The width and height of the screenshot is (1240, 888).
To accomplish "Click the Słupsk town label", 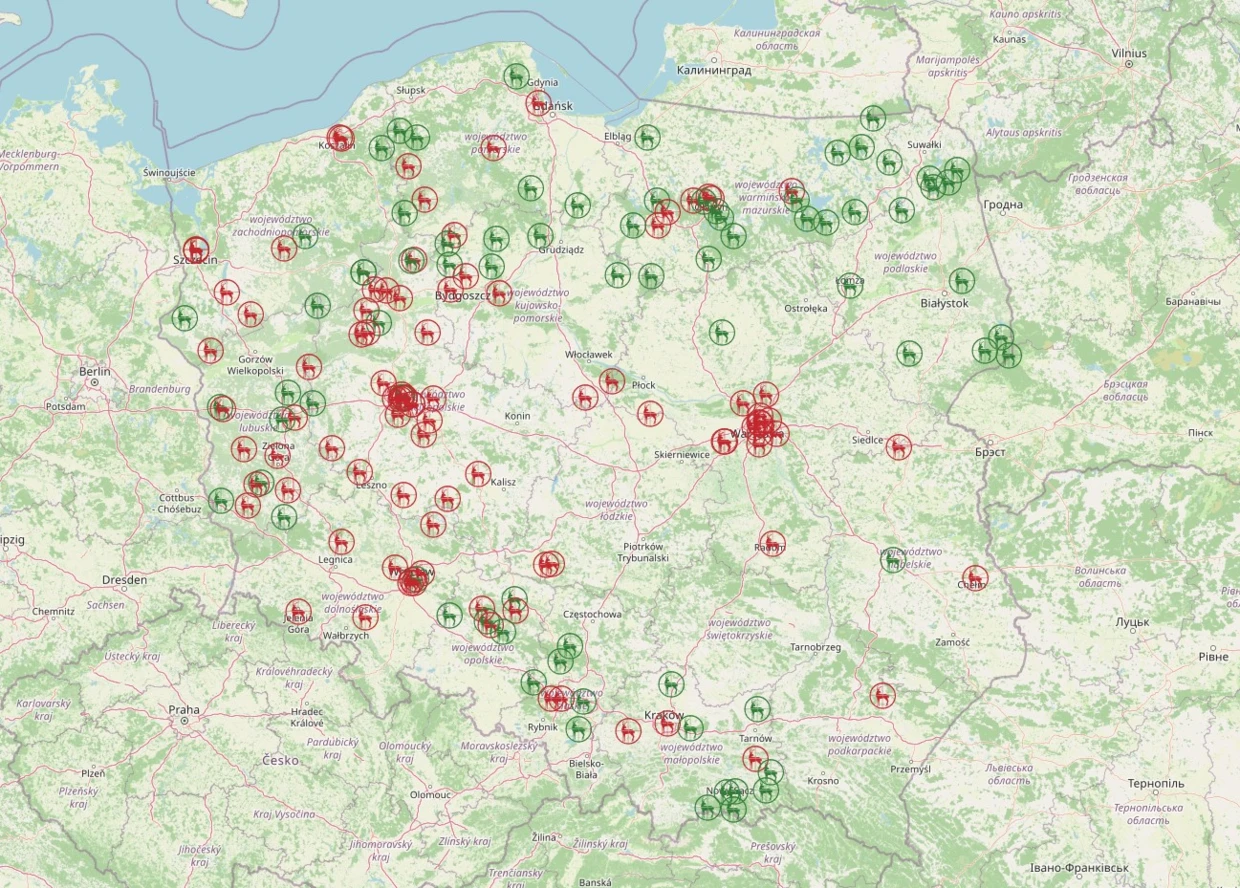I will [x=410, y=90].
